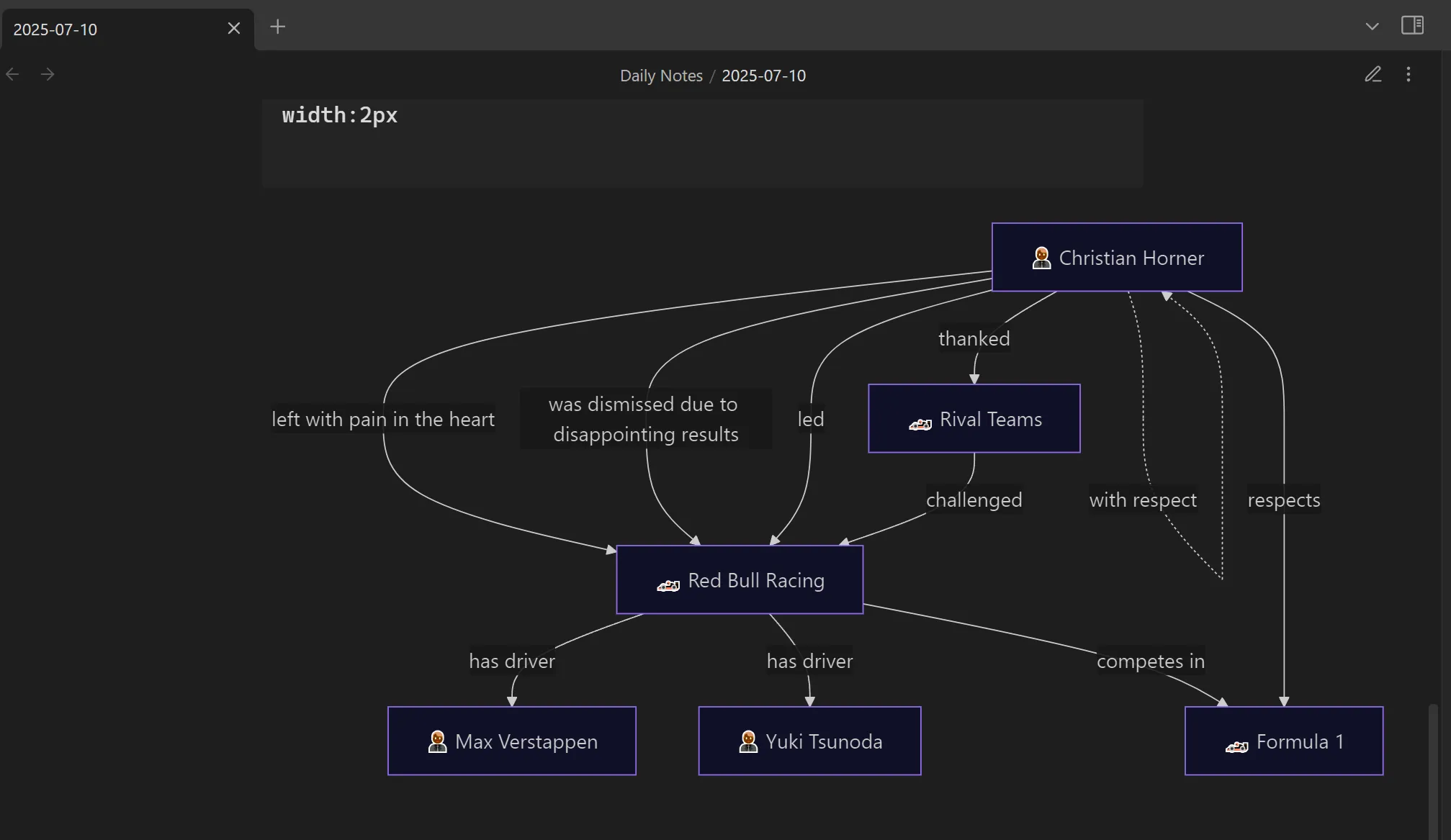Click person emoji in Yuki Tsunoda node
The image size is (1451, 840).
point(748,741)
